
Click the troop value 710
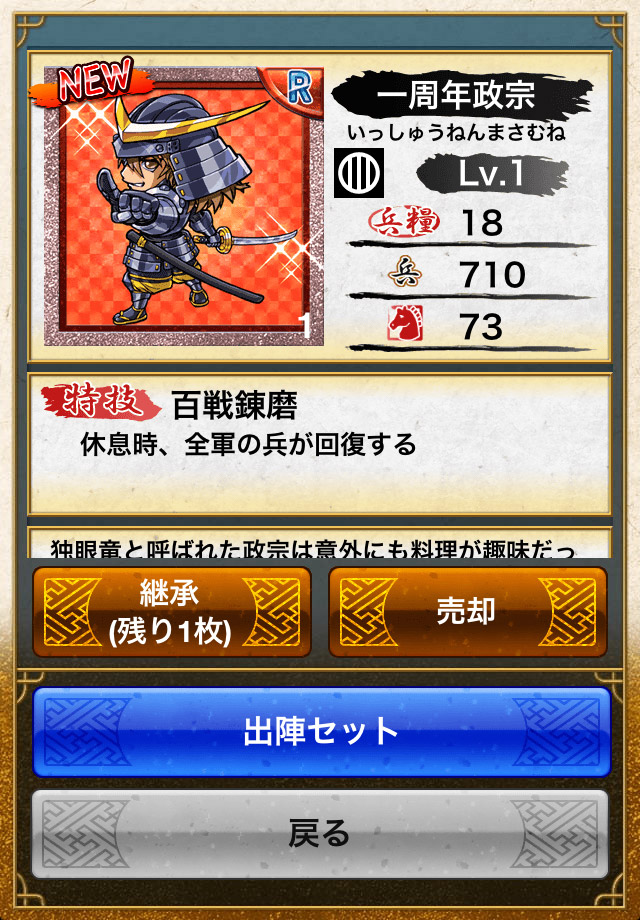point(492,275)
